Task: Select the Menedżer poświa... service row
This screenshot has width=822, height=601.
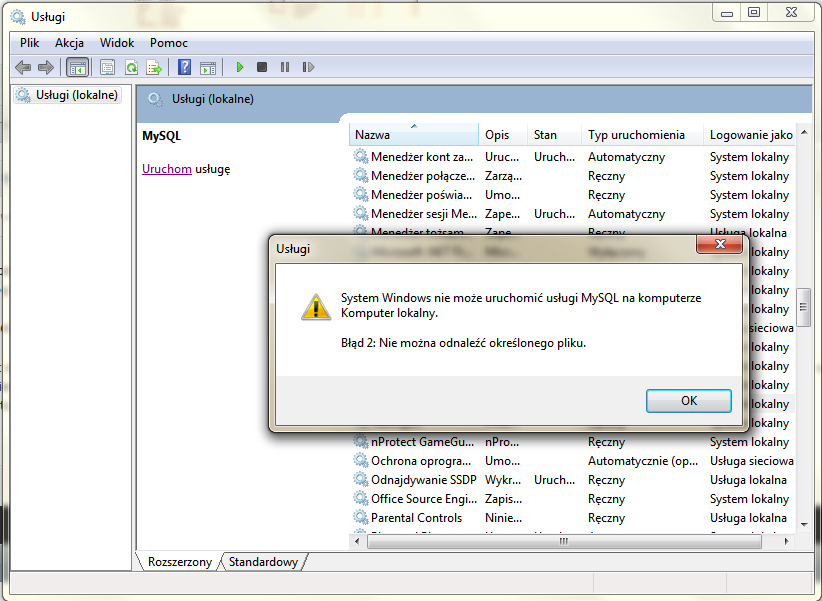Action: [572, 194]
